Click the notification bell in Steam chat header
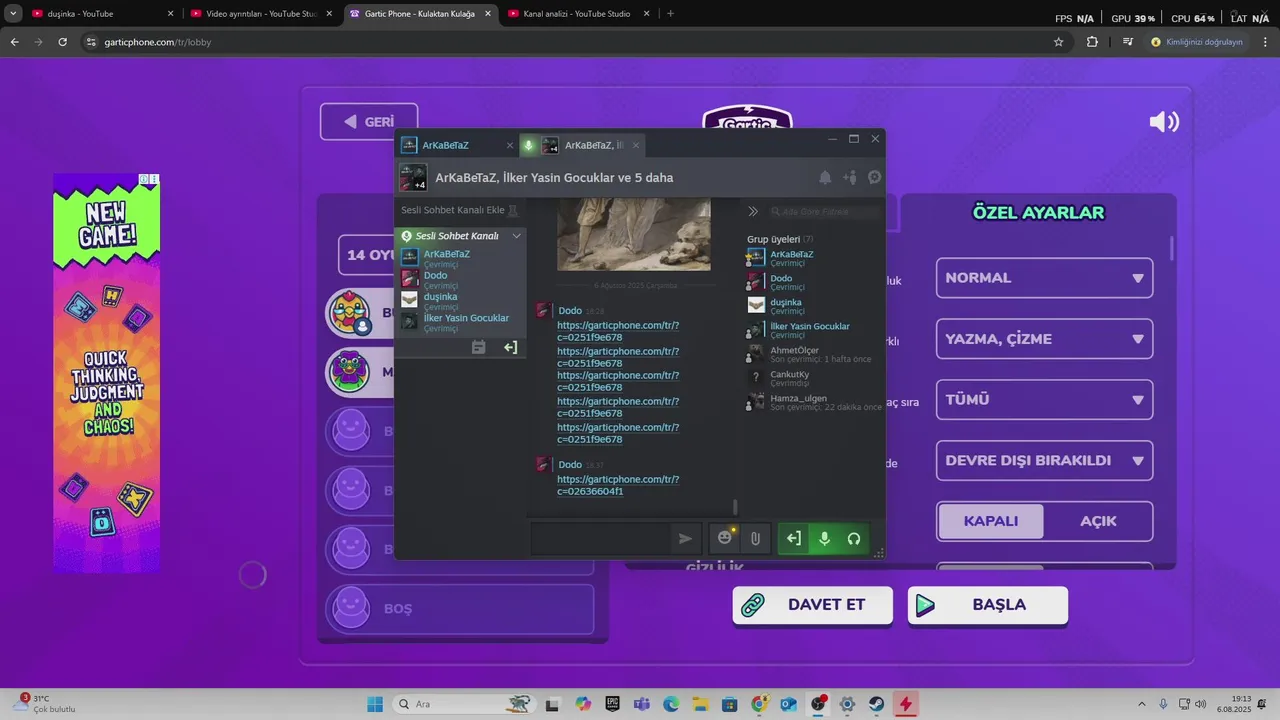This screenshot has height=720, width=1280. click(825, 177)
